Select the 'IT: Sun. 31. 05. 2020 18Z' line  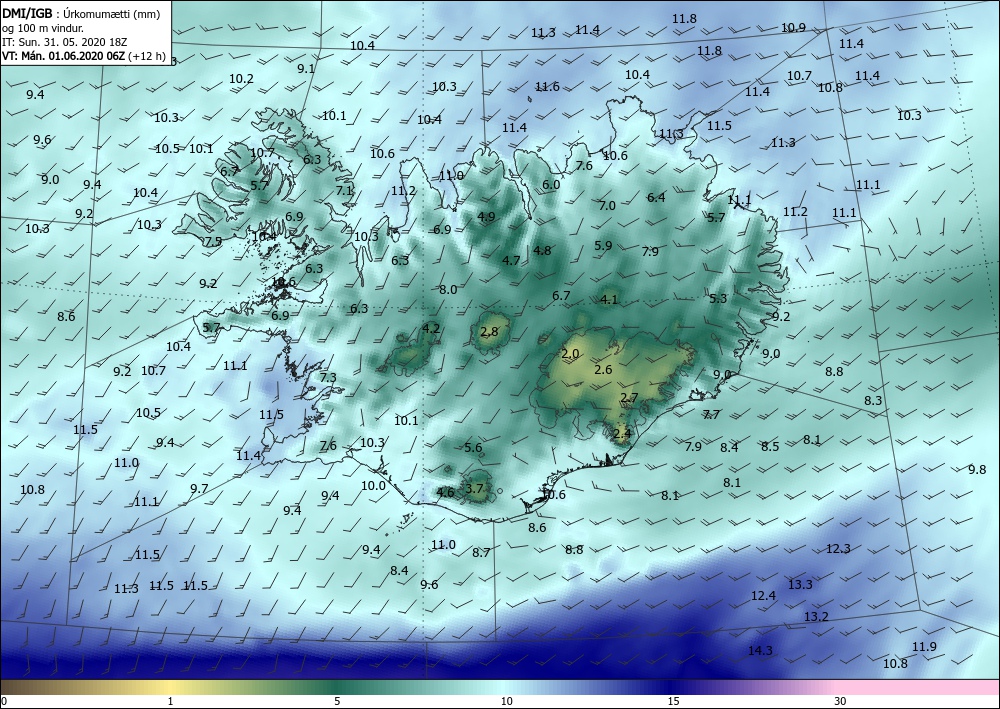64,42
